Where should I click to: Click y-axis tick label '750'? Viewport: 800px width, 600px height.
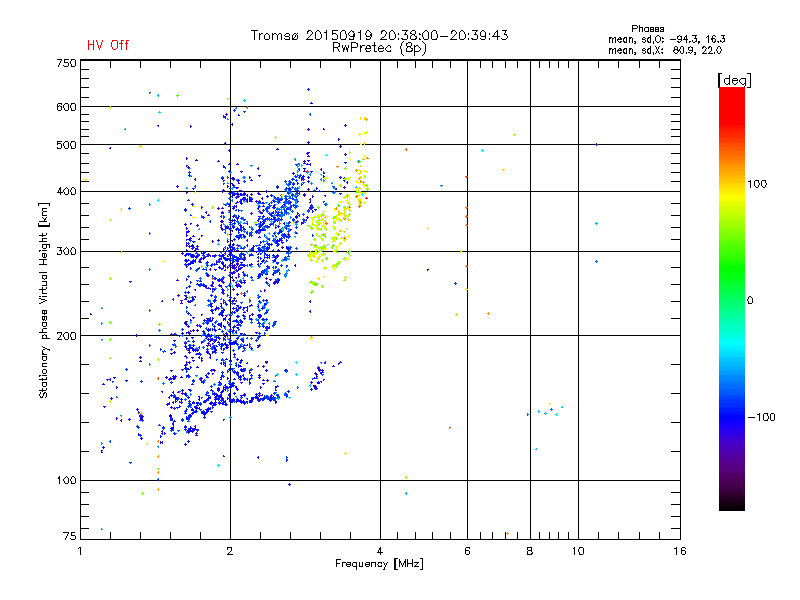pyautogui.click(x=66, y=63)
